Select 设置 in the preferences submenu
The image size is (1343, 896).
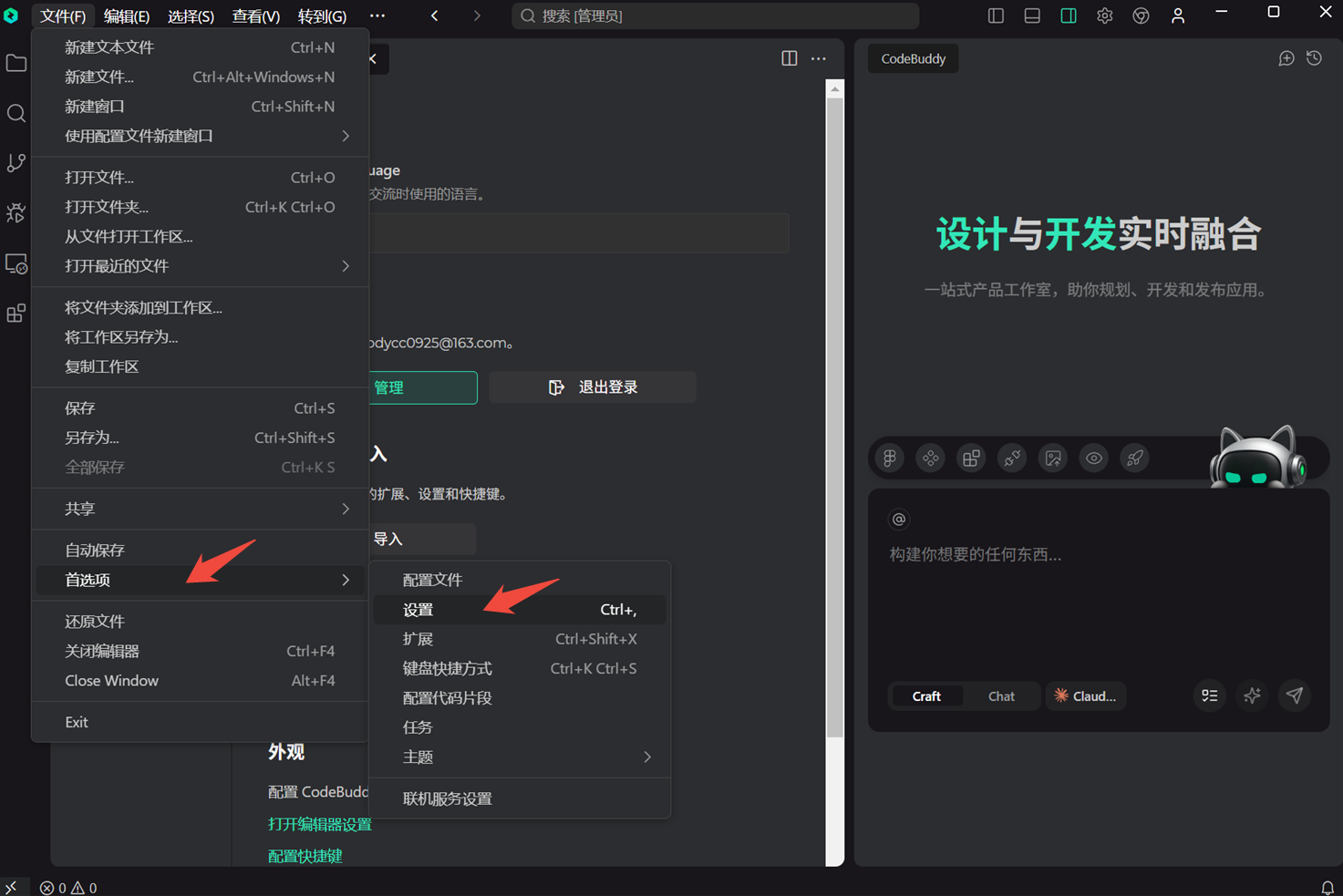point(520,610)
